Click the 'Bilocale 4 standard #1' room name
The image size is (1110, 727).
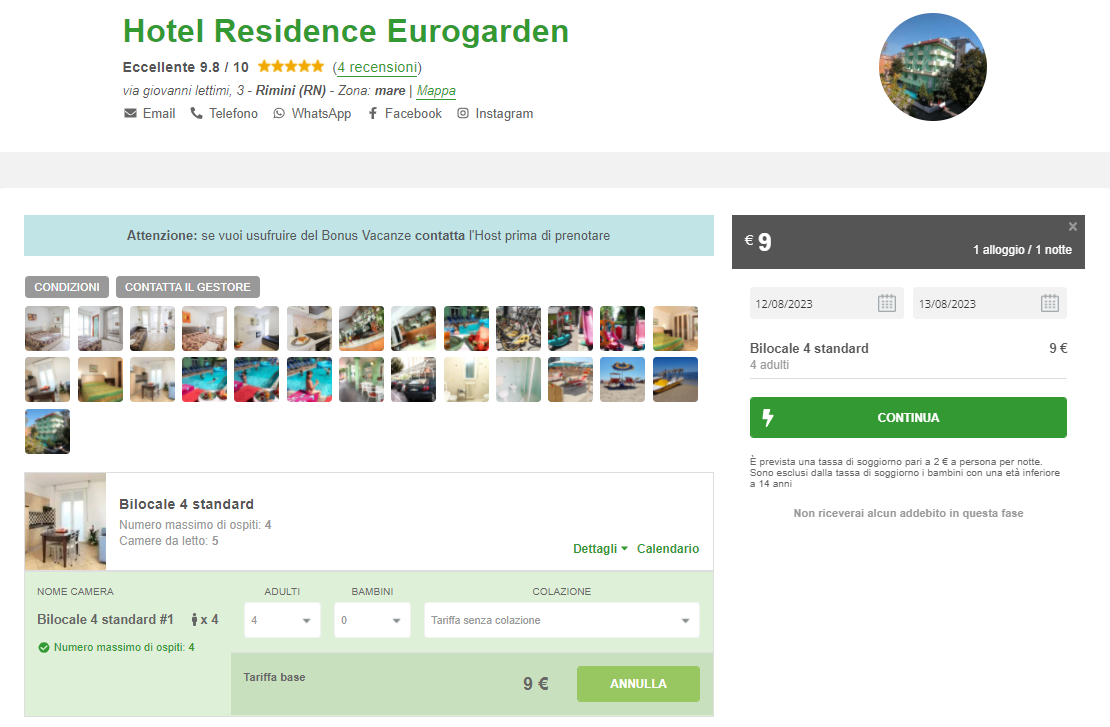click(105, 619)
